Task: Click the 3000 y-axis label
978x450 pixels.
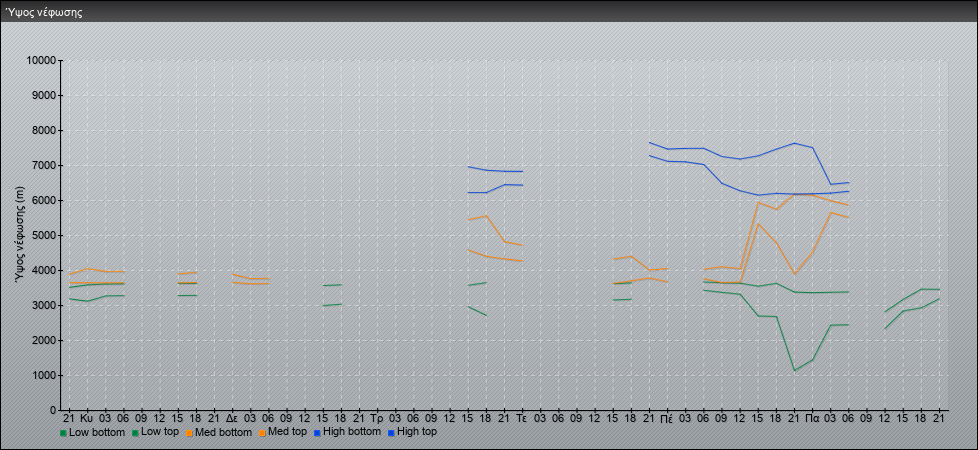Action: (x=44, y=305)
